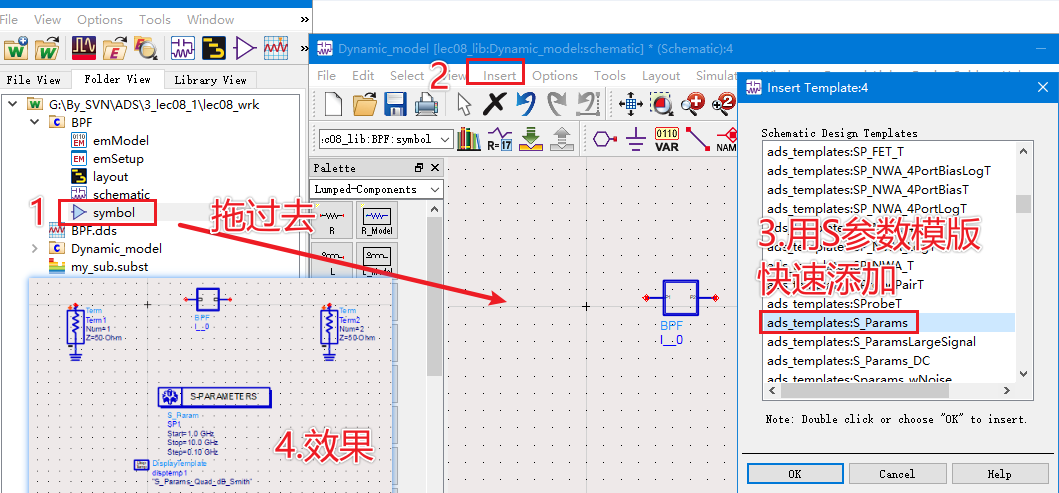1059x493 pixels.
Task: Collapse the BPF cell node
Action: coord(34,123)
